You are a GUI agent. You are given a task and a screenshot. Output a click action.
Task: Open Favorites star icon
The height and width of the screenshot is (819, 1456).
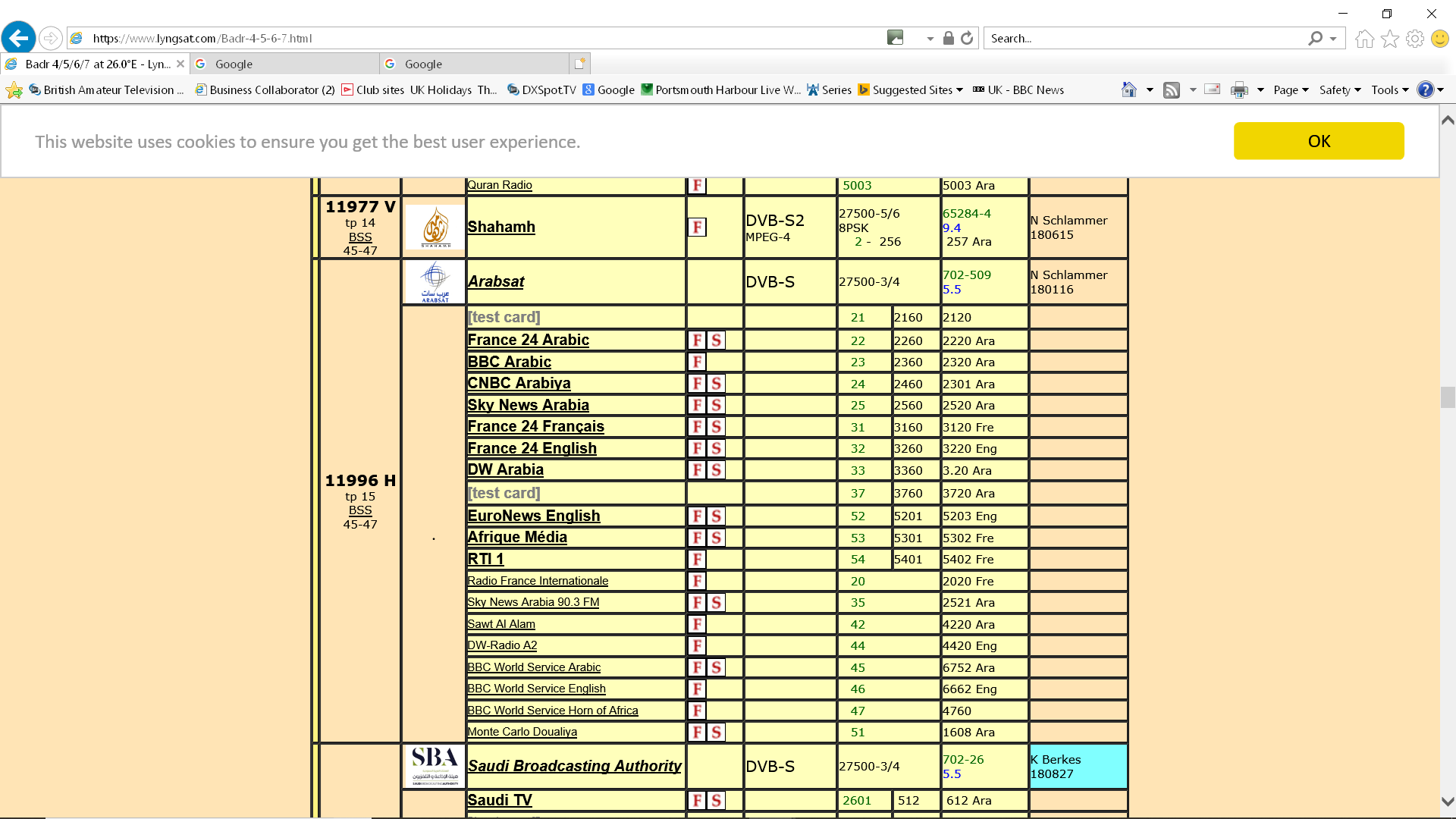coord(1390,39)
